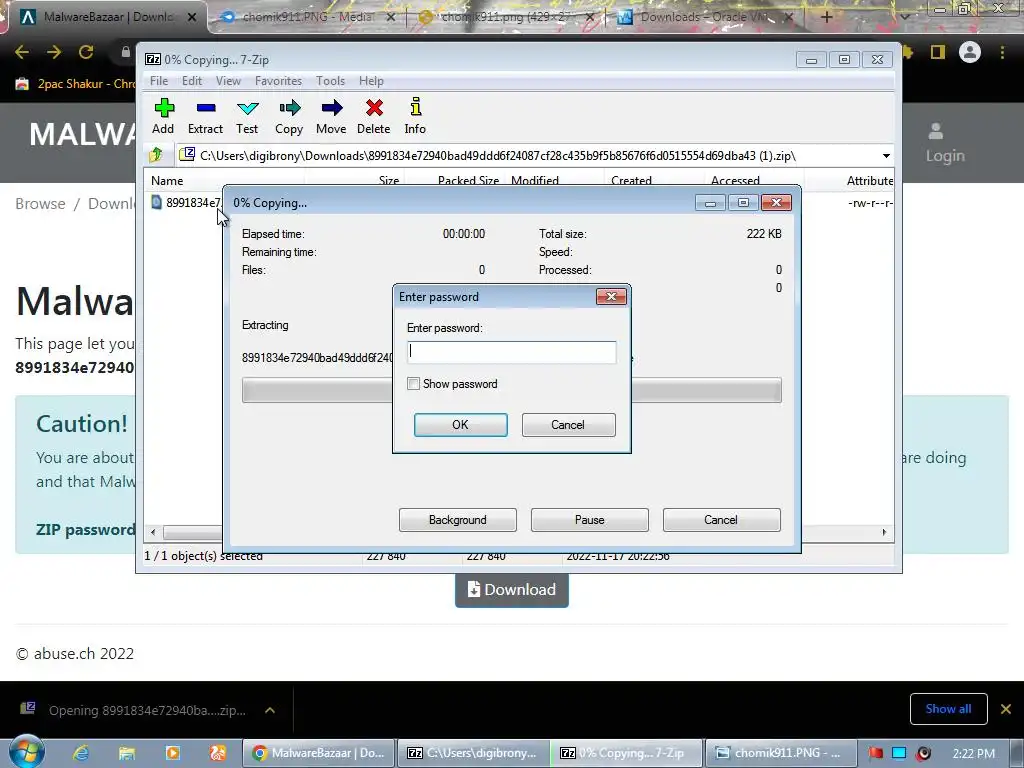1024x768 pixels.
Task: Open the 2pac Shakur bookmark
Action: [x=75, y=84]
